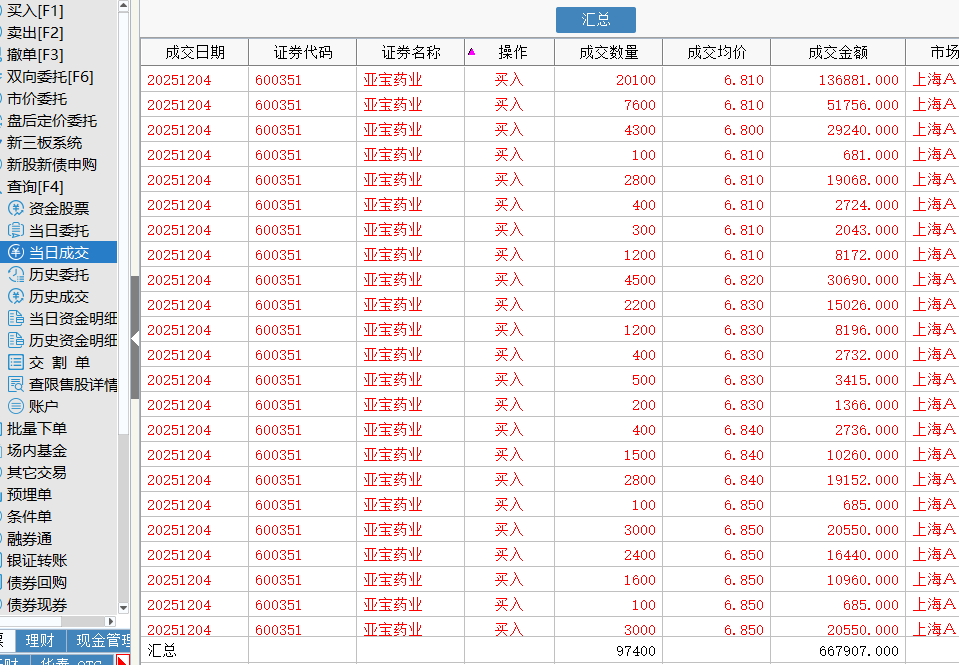This screenshot has height=665, width=959.
Task: Switch to the 现金管理 tab
Action: click(99, 641)
